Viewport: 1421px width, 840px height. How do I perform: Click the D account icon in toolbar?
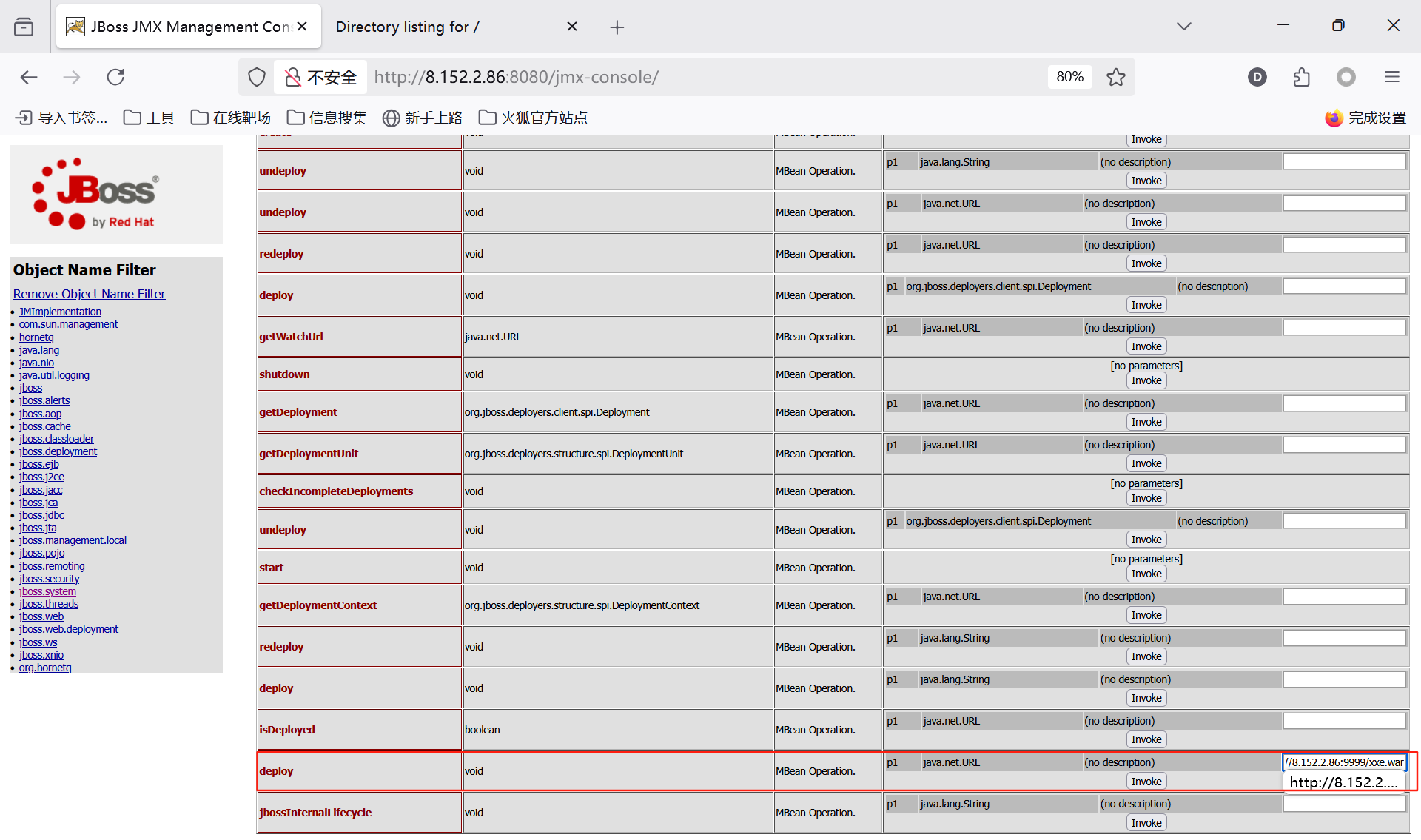coord(1257,77)
